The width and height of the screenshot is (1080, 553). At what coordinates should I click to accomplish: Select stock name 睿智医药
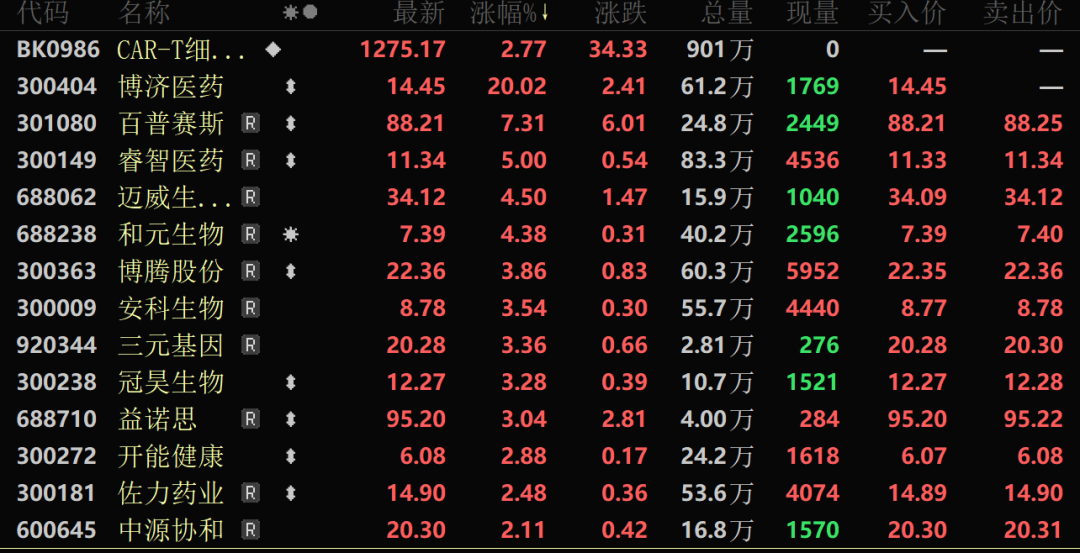pos(171,160)
